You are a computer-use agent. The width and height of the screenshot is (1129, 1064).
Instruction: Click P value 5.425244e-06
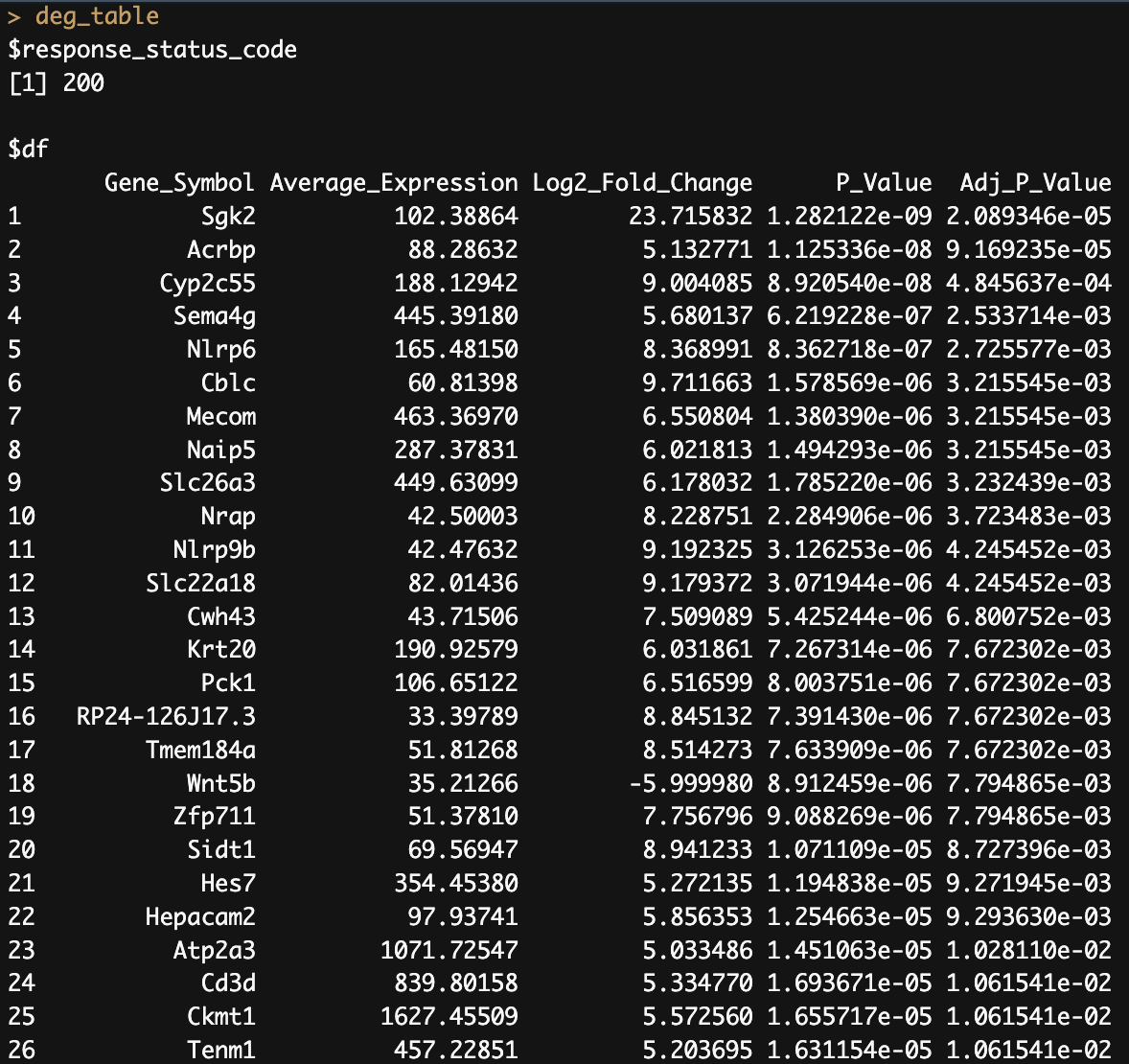tap(850, 616)
